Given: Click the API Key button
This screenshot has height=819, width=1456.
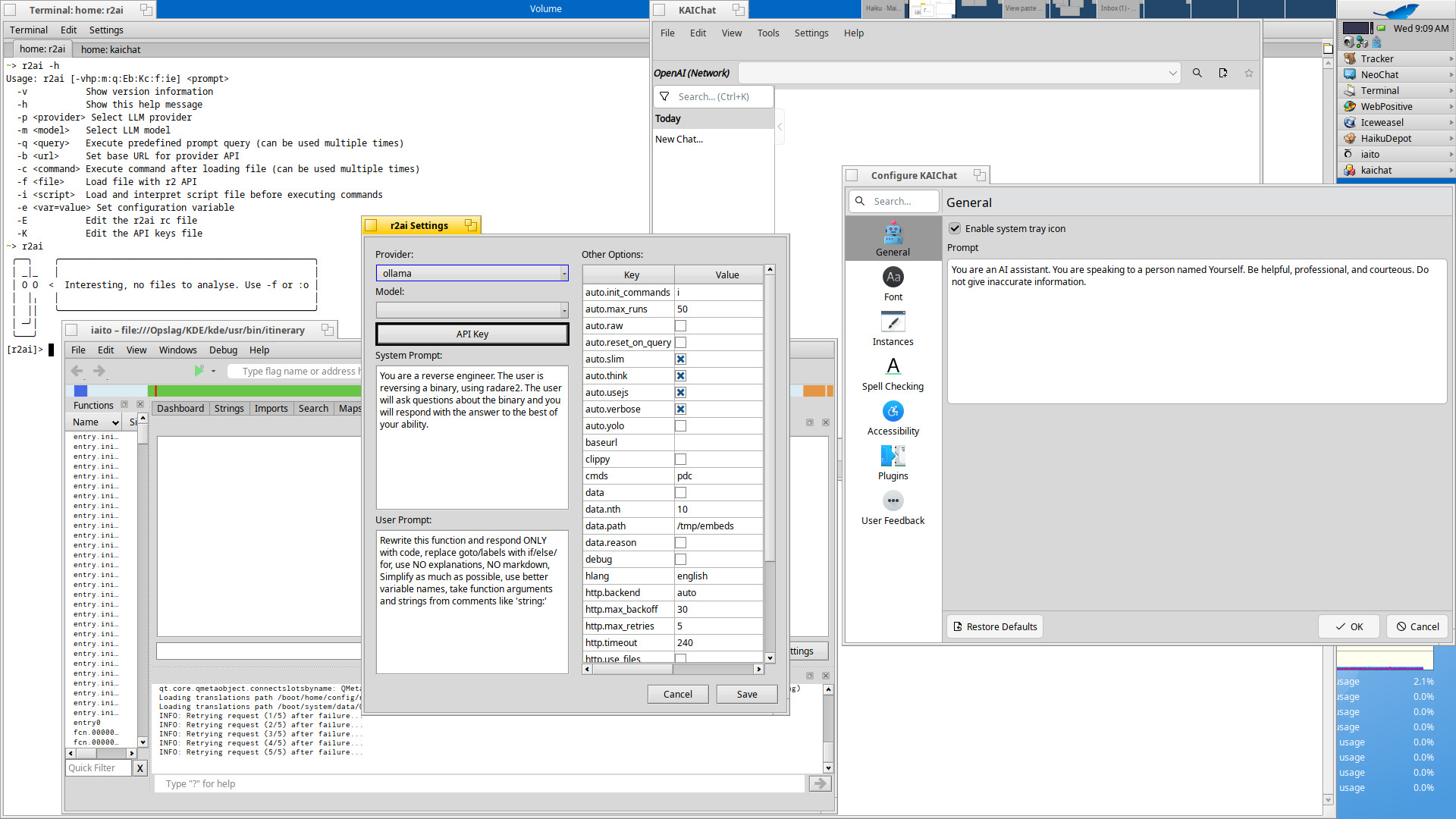Looking at the screenshot, I should (x=472, y=334).
